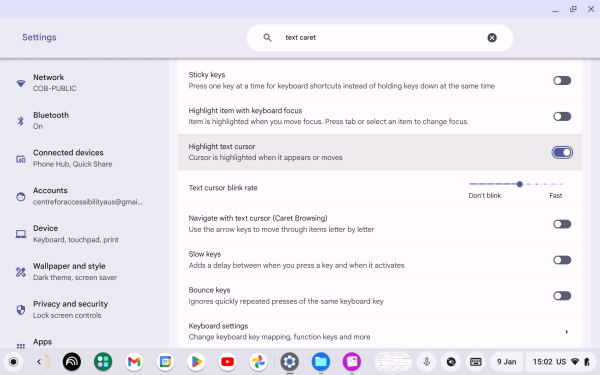Open the 9 Jan date calendar button

pyautogui.click(x=506, y=362)
